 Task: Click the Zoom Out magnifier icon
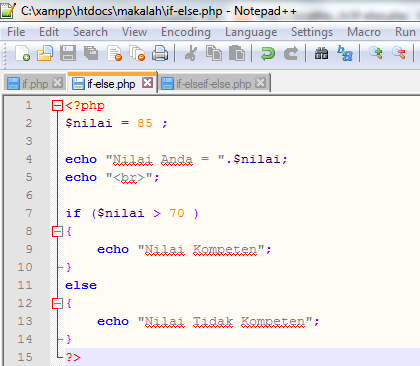(x=399, y=53)
